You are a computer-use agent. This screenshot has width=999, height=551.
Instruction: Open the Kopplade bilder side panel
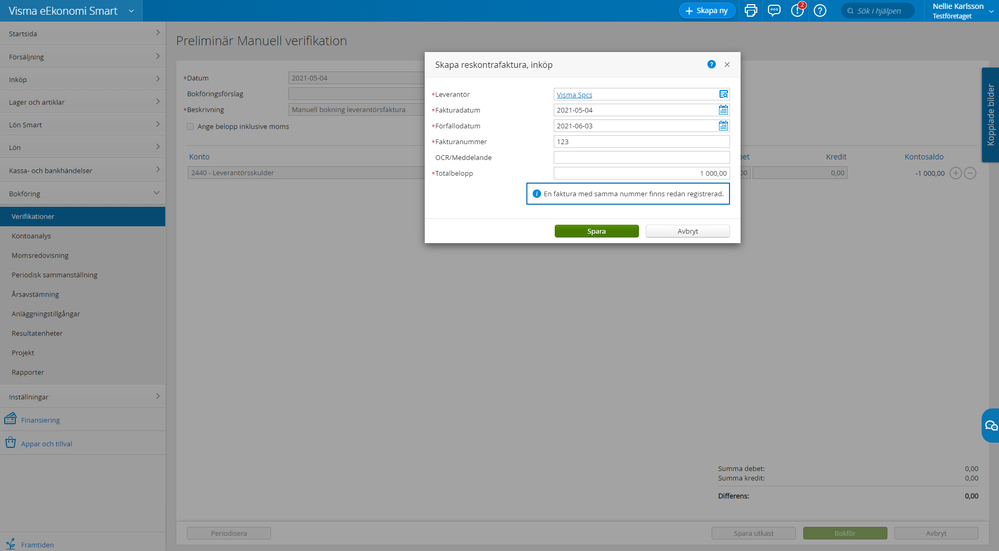point(990,114)
